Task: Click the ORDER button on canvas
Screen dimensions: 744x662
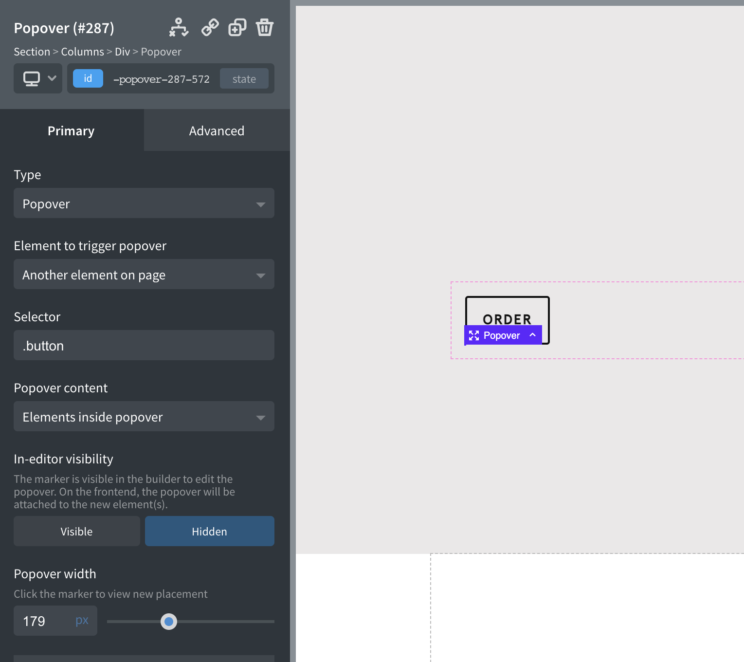Action: [507, 312]
